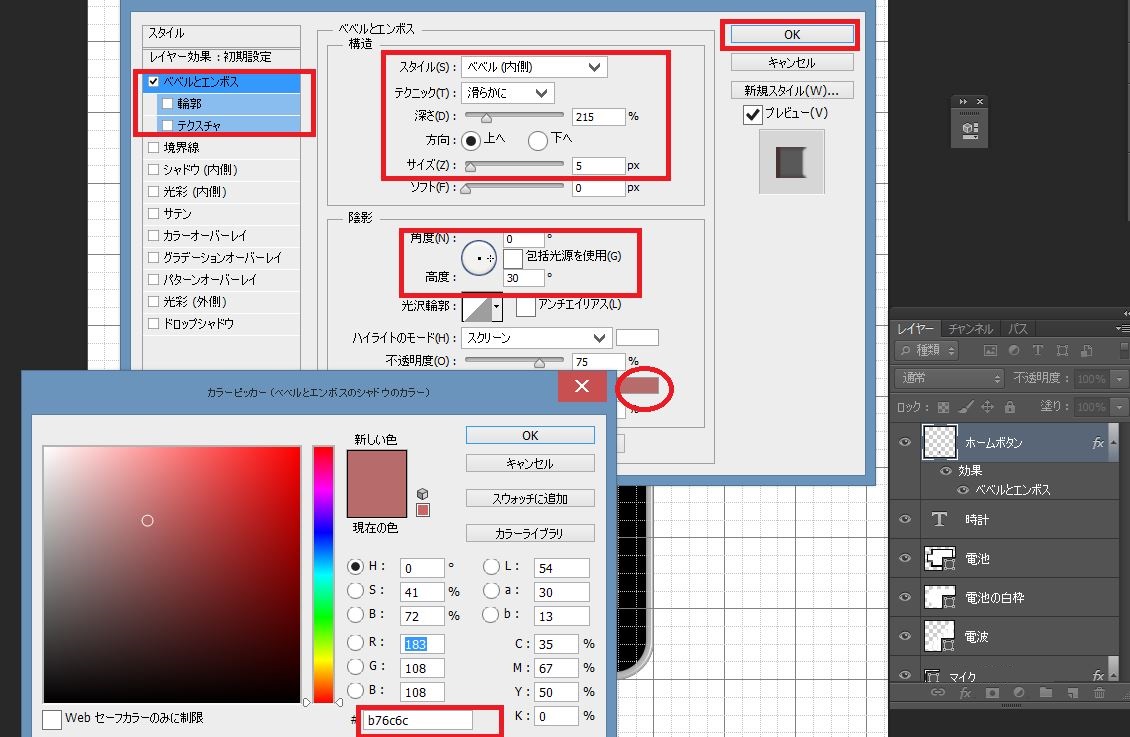This screenshot has width=1130, height=737.
Task: Switch to the チャンネル tab
Action: 970,329
